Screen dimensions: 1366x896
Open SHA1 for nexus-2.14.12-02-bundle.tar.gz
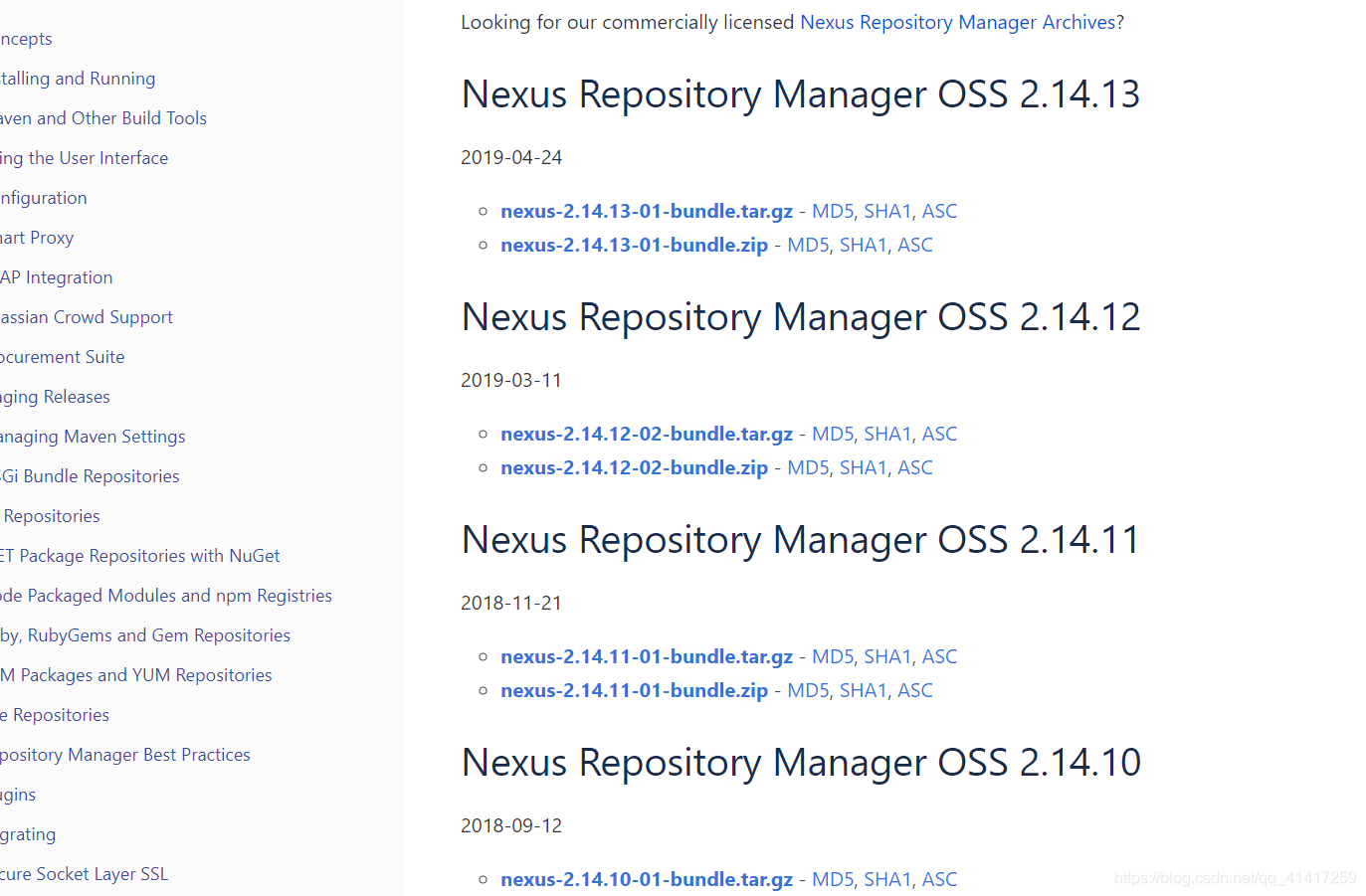click(887, 434)
